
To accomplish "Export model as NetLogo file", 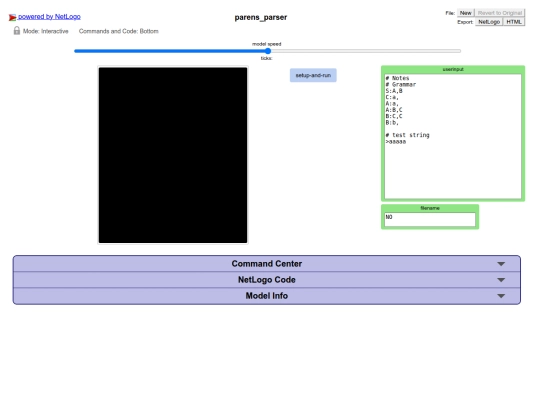I will click(x=489, y=22).
